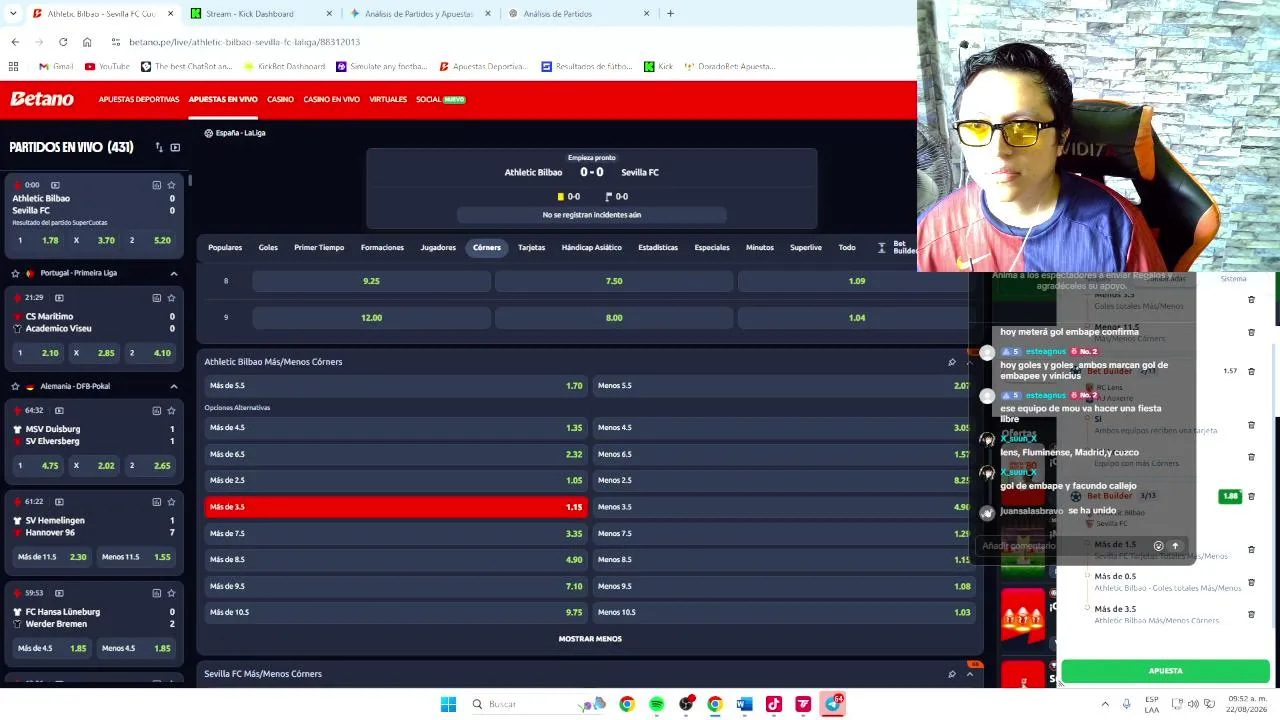Favorite the MSV Duisburg match star

click(x=171, y=410)
